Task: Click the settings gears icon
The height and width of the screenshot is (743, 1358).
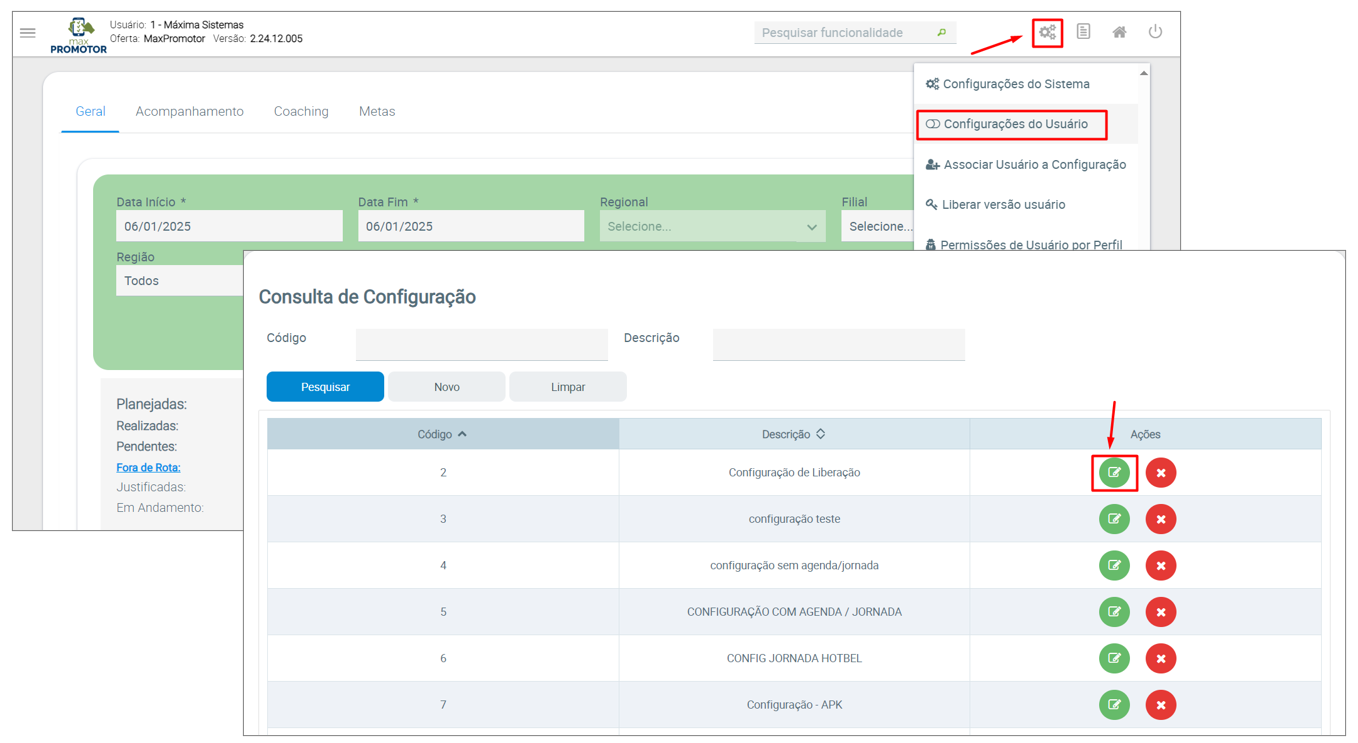Action: pos(1047,33)
